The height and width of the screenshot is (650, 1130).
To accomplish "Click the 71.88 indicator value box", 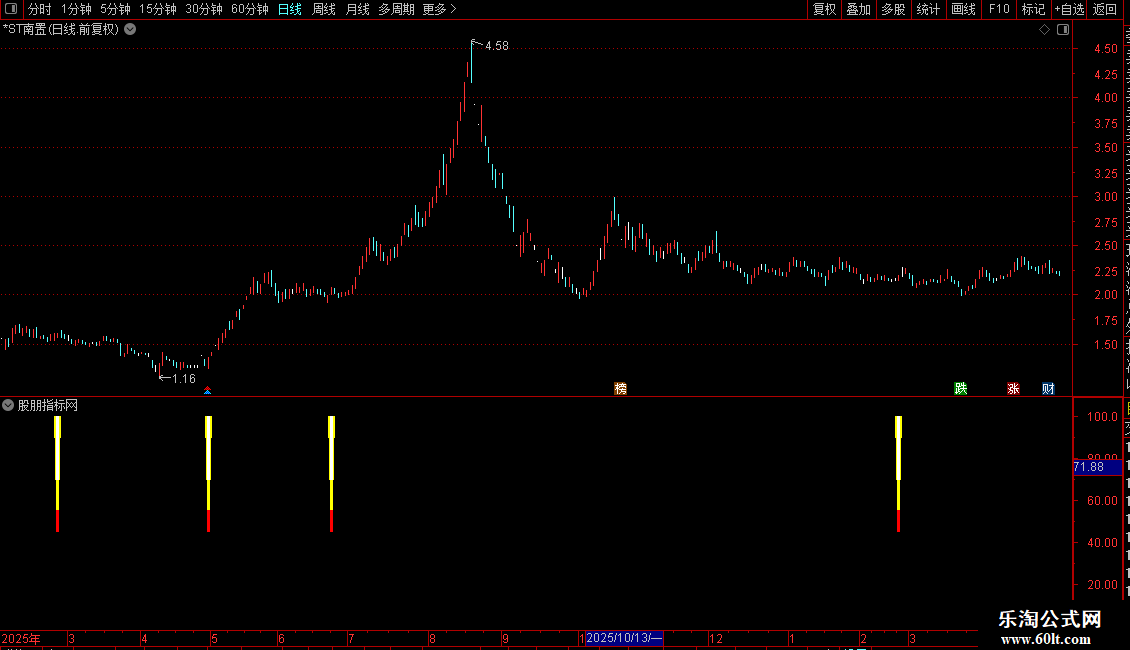I will (x=1097, y=467).
